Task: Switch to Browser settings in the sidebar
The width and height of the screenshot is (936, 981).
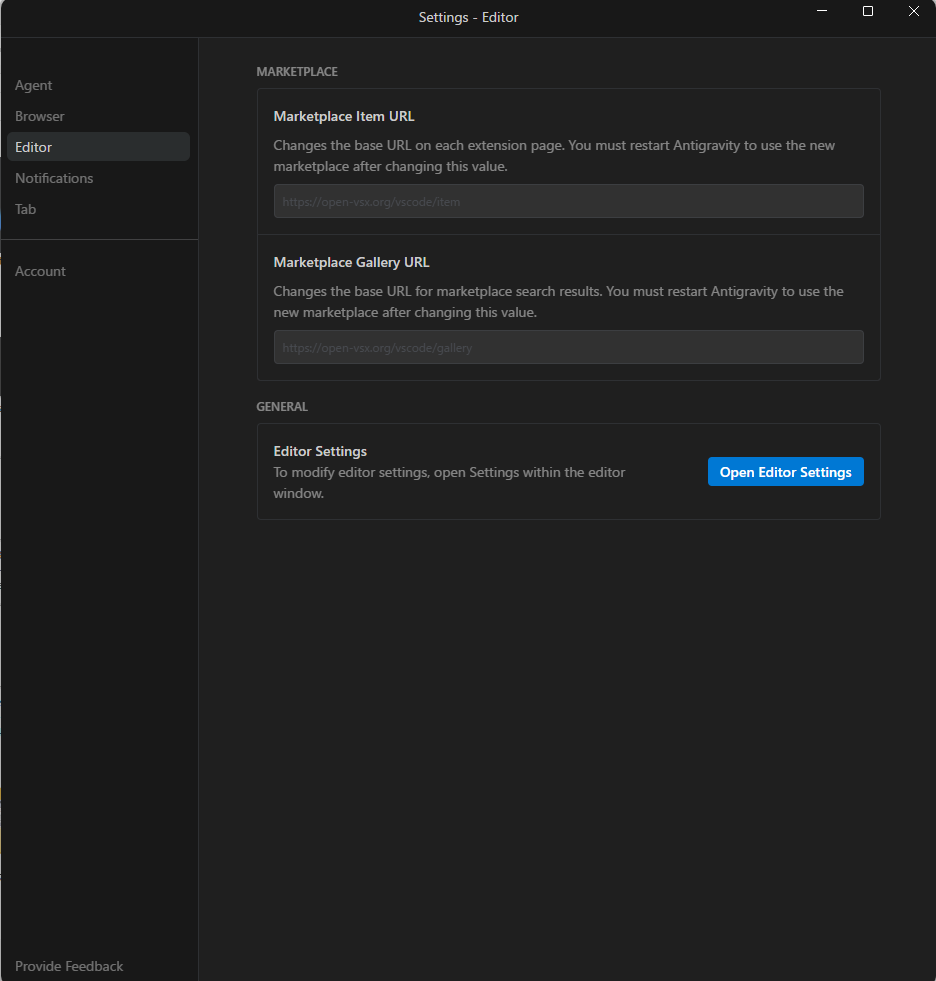Action: (x=40, y=117)
